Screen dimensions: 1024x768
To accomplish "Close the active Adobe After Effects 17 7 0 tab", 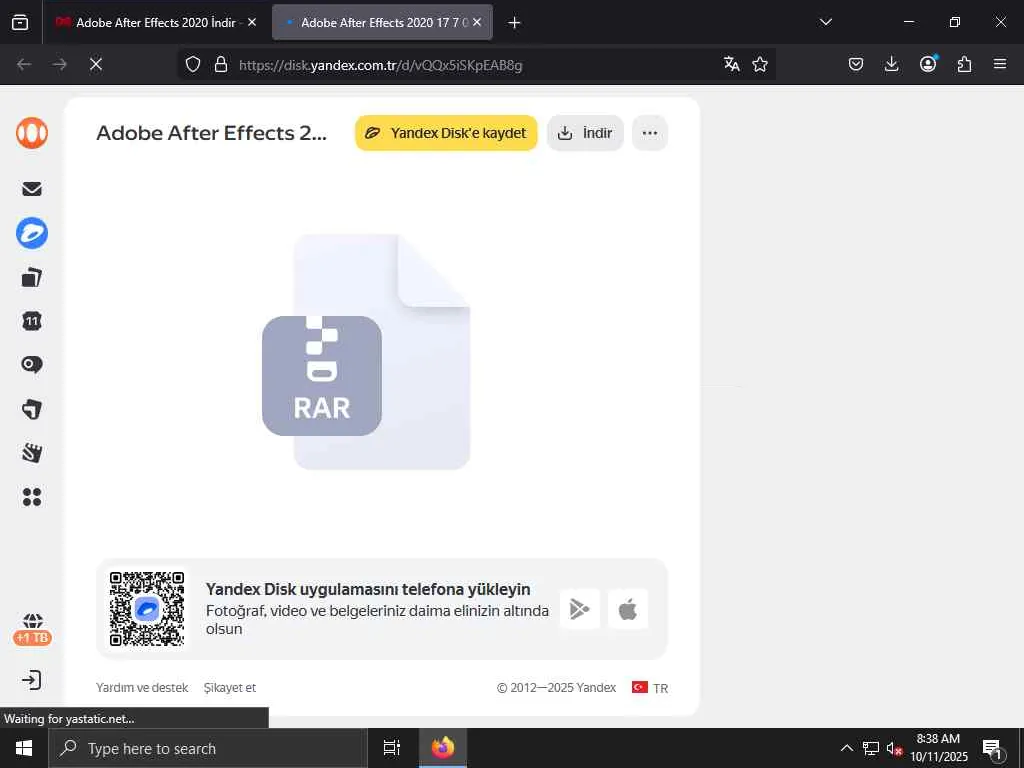I will [477, 22].
